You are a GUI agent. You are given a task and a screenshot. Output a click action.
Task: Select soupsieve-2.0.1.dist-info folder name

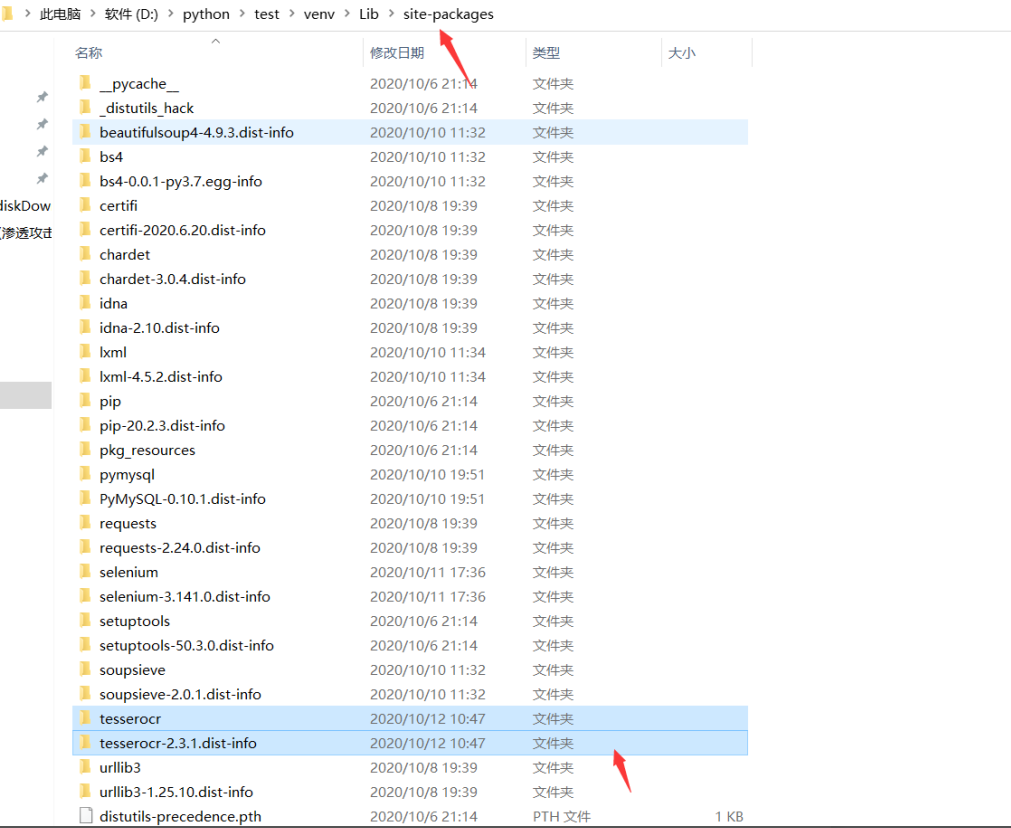[180, 694]
